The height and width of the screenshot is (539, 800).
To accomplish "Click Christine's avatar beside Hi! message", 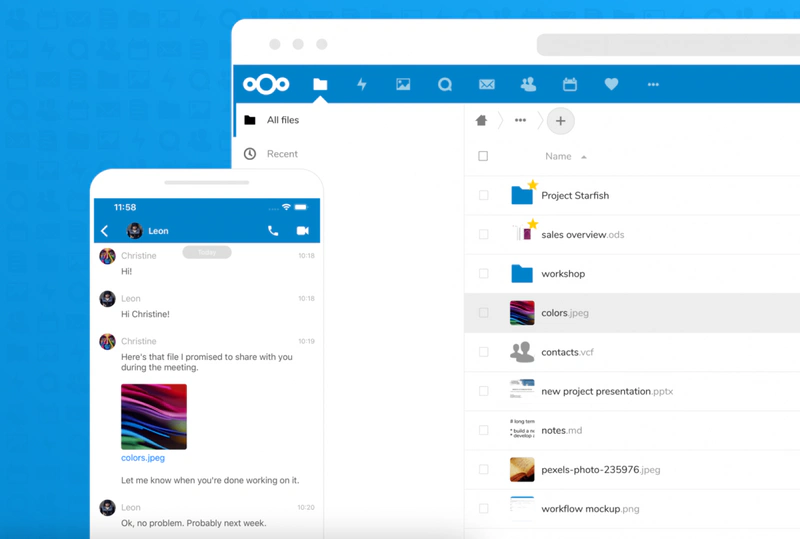I will click(107, 256).
